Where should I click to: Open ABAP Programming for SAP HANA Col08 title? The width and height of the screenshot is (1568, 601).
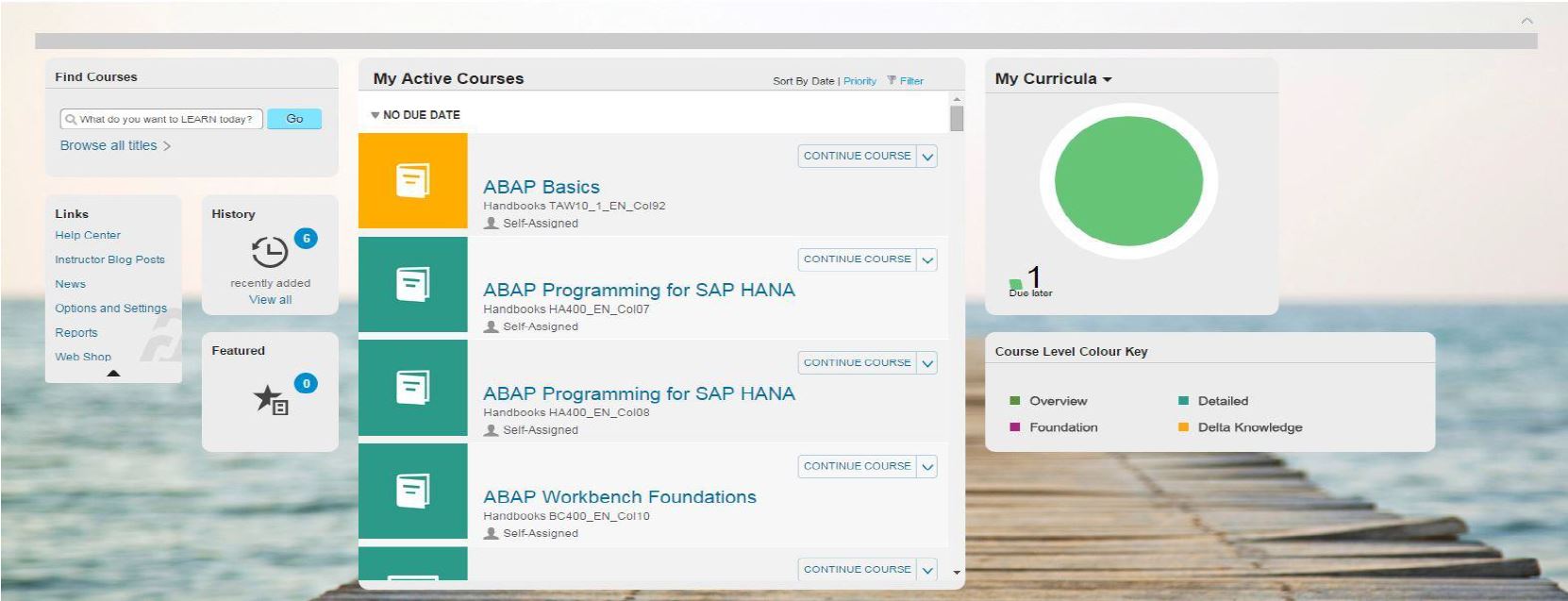639,393
